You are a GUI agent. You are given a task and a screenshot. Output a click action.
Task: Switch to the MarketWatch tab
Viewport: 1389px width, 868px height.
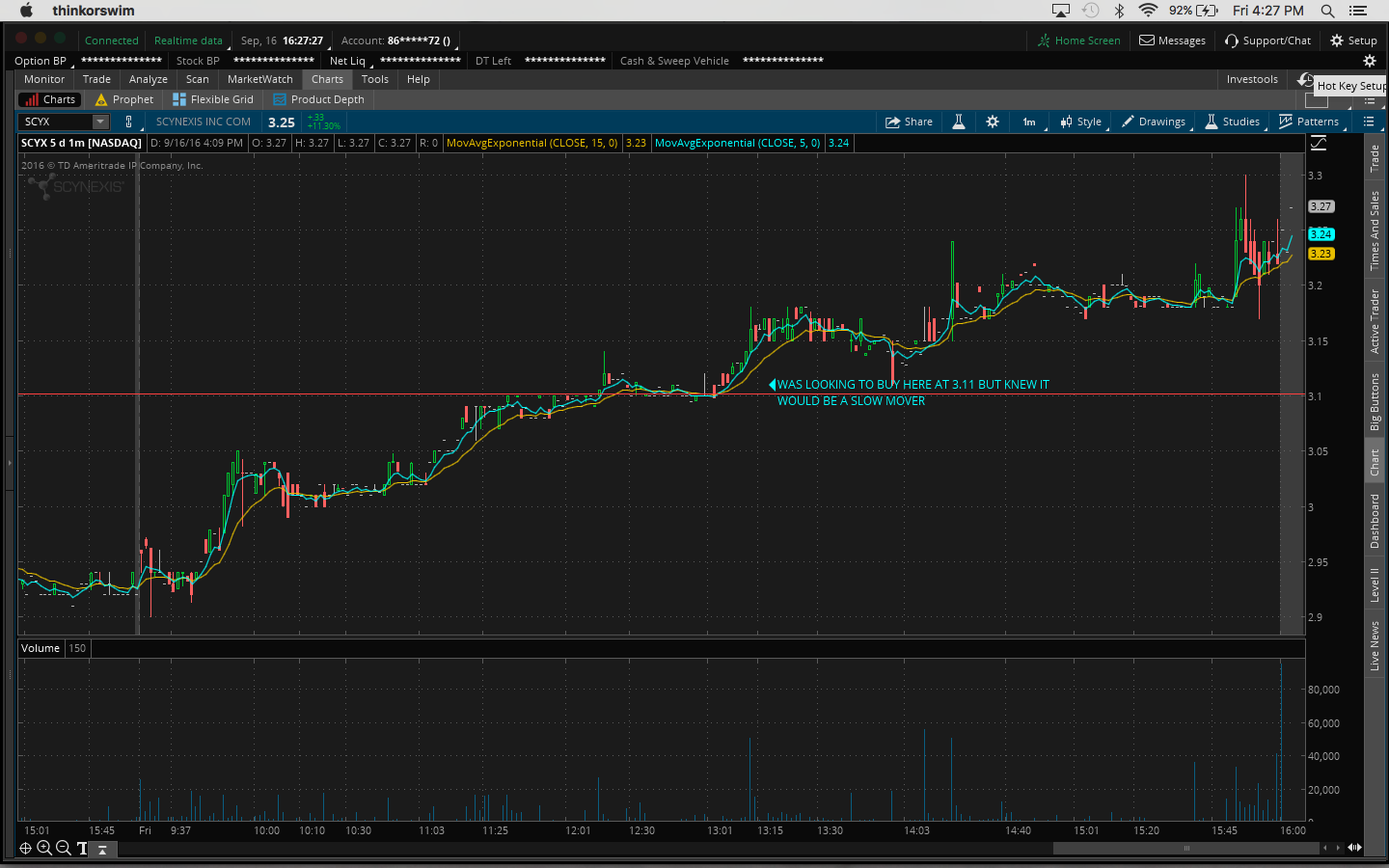pyautogui.click(x=259, y=79)
